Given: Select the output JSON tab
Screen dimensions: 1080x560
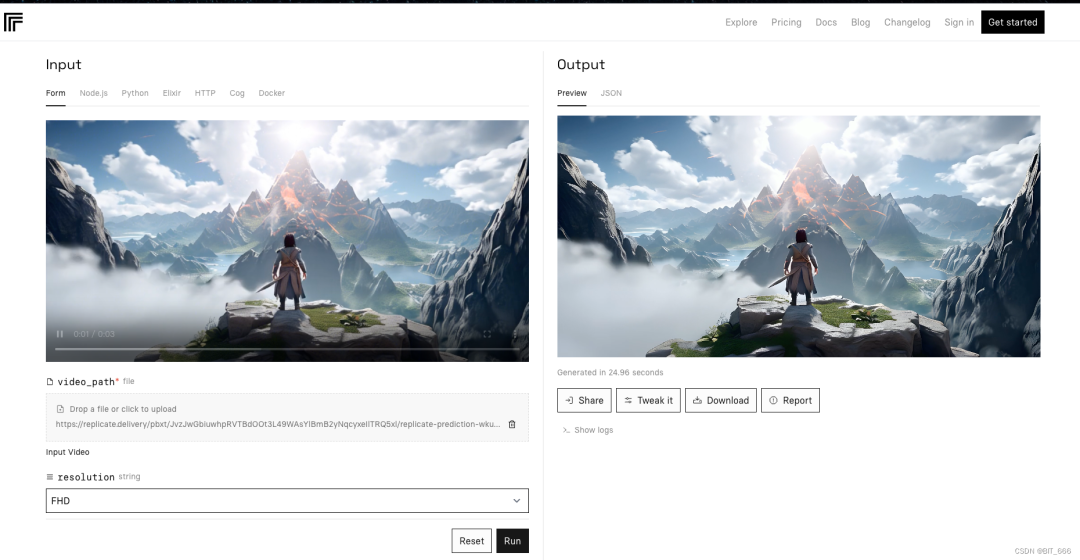Looking at the screenshot, I should (x=611, y=93).
